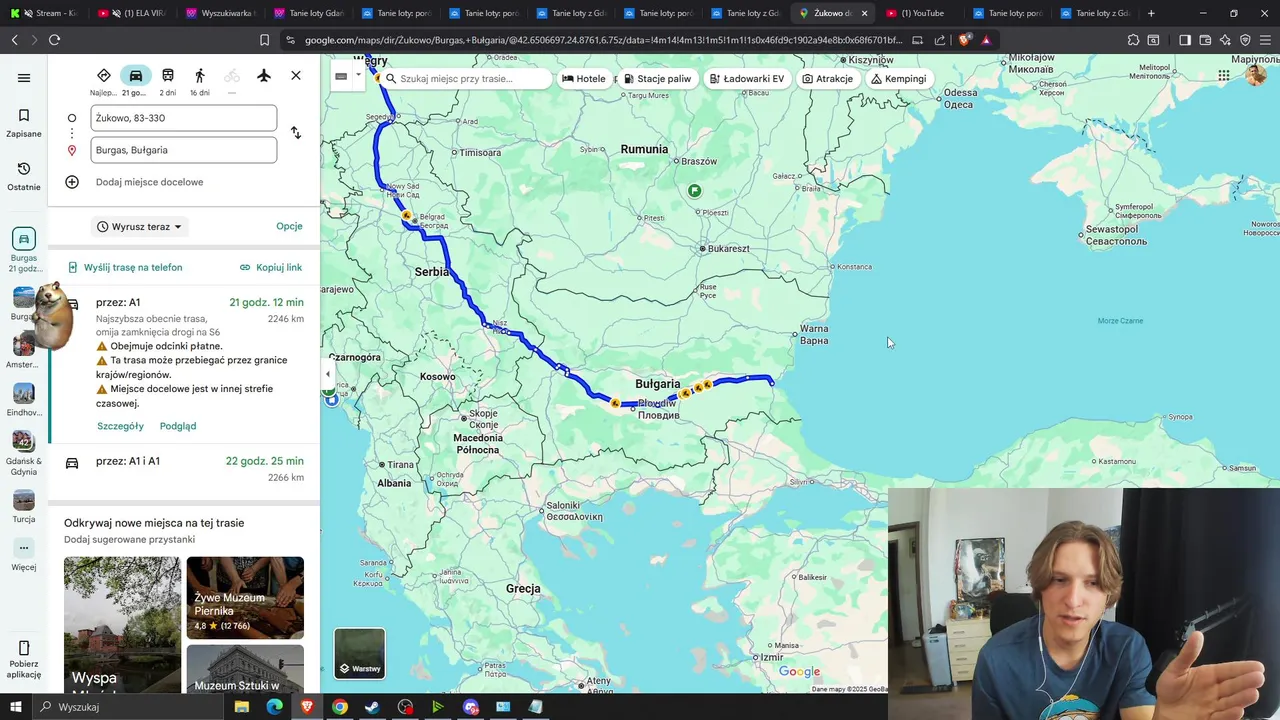
Task: Open the Wyrusz teraz departure dropdown
Action: [139, 227]
